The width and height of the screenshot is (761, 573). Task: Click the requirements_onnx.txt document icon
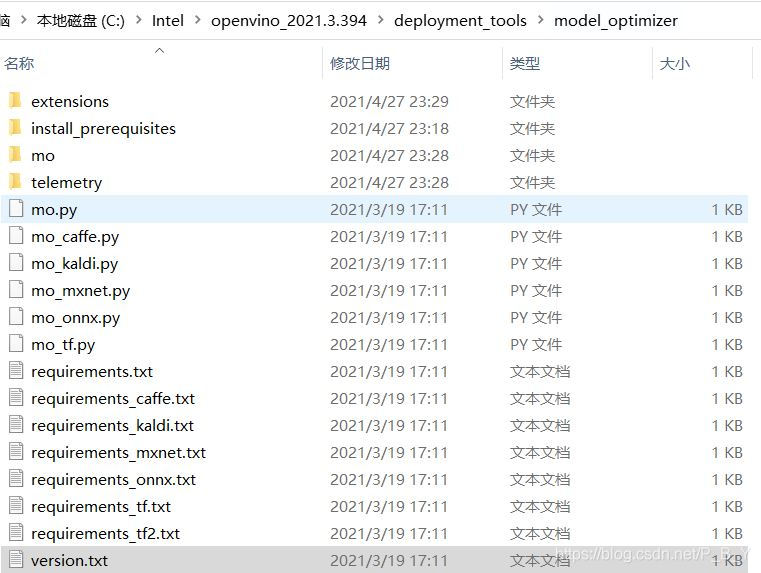pyautogui.click(x=16, y=479)
